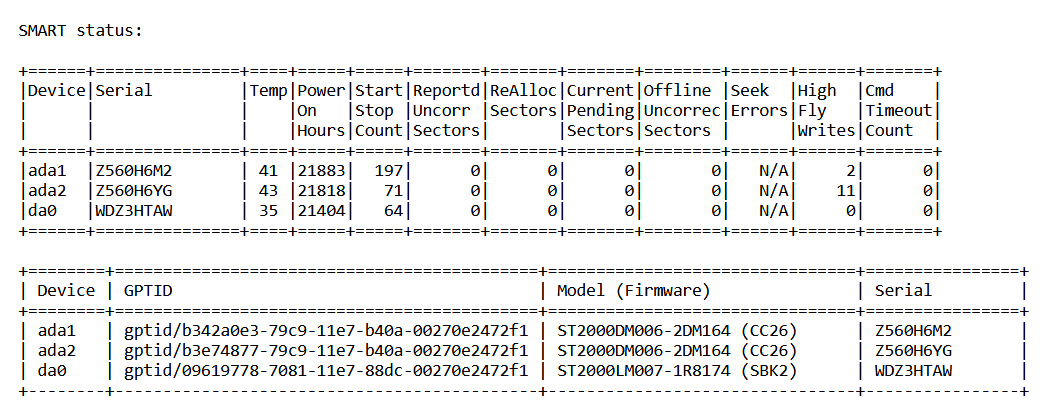Click the SMART status heading text
Viewport: 1059px width, 416px height.
point(80,30)
